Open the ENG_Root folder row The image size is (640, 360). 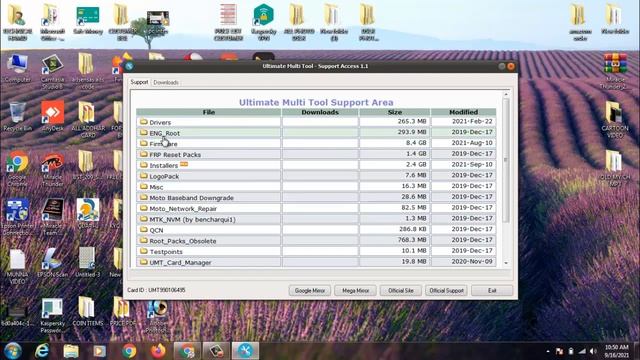point(316,133)
